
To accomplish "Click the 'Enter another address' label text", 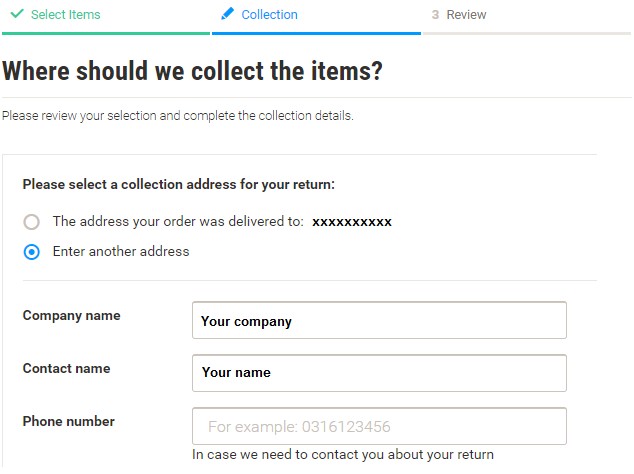I will [x=121, y=252].
